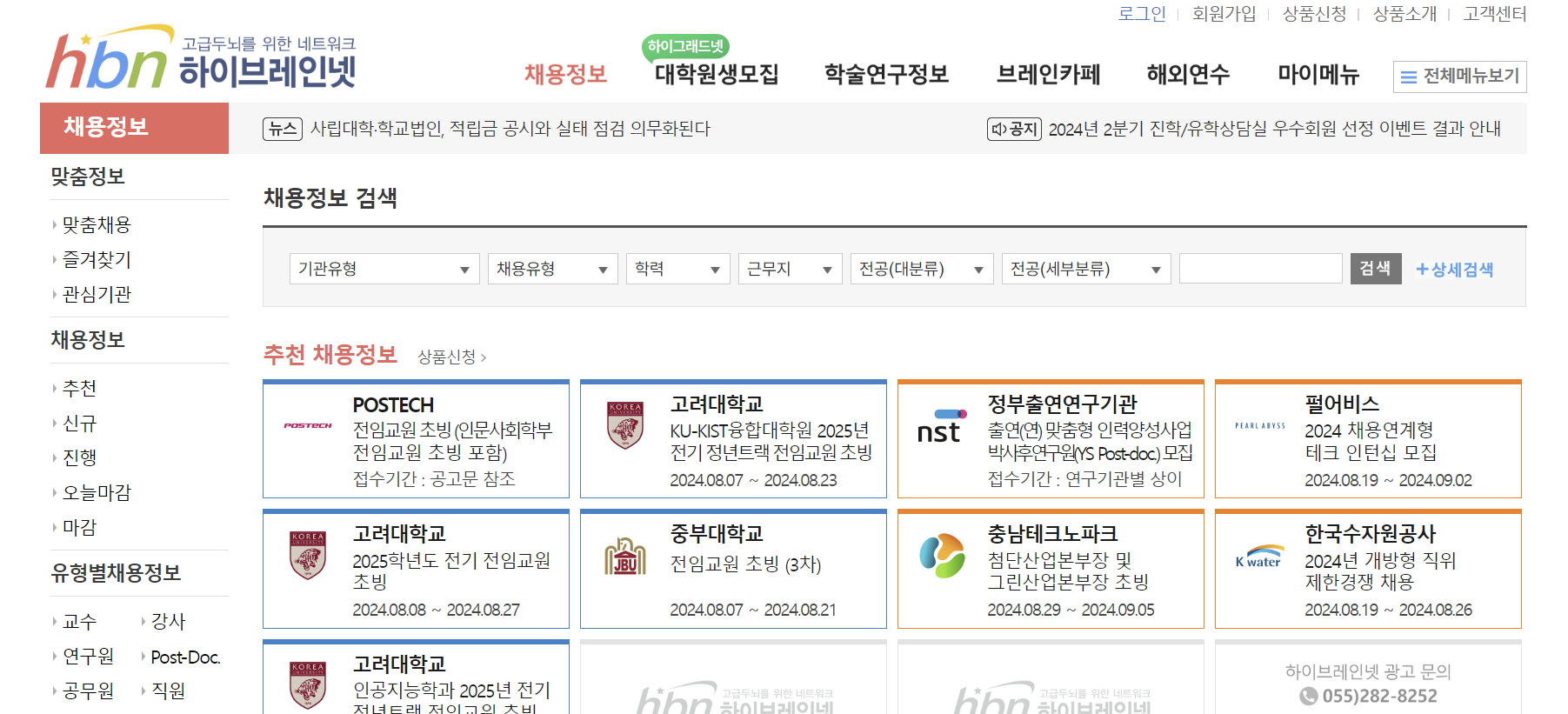The height and width of the screenshot is (714, 1568).
Task: Open the 2024년 2분기 이벤트 결과 notice
Action: pos(1275,129)
